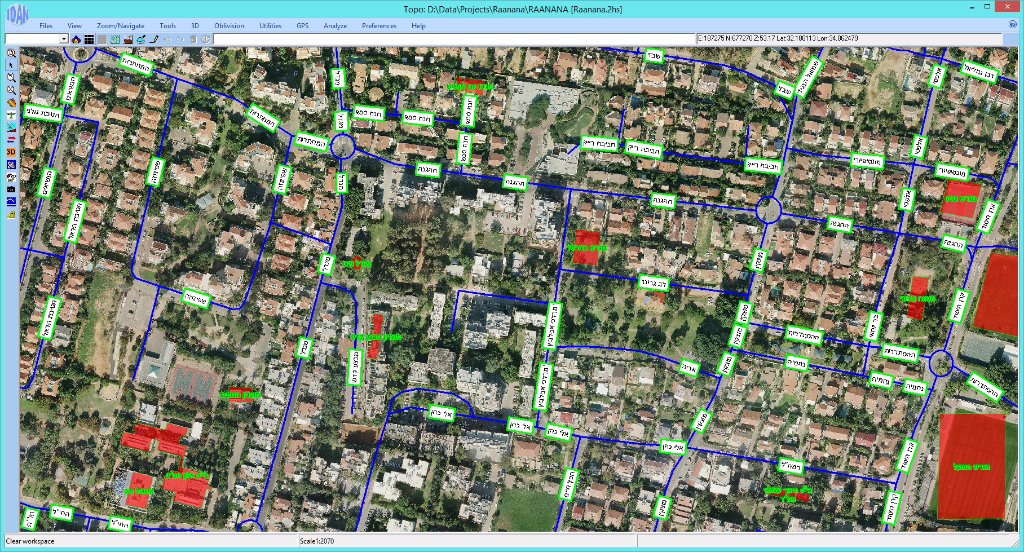The width and height of the screenshot is (1024, 552).
Task: Open the GPS menu
Action: [x=302, y=24]
